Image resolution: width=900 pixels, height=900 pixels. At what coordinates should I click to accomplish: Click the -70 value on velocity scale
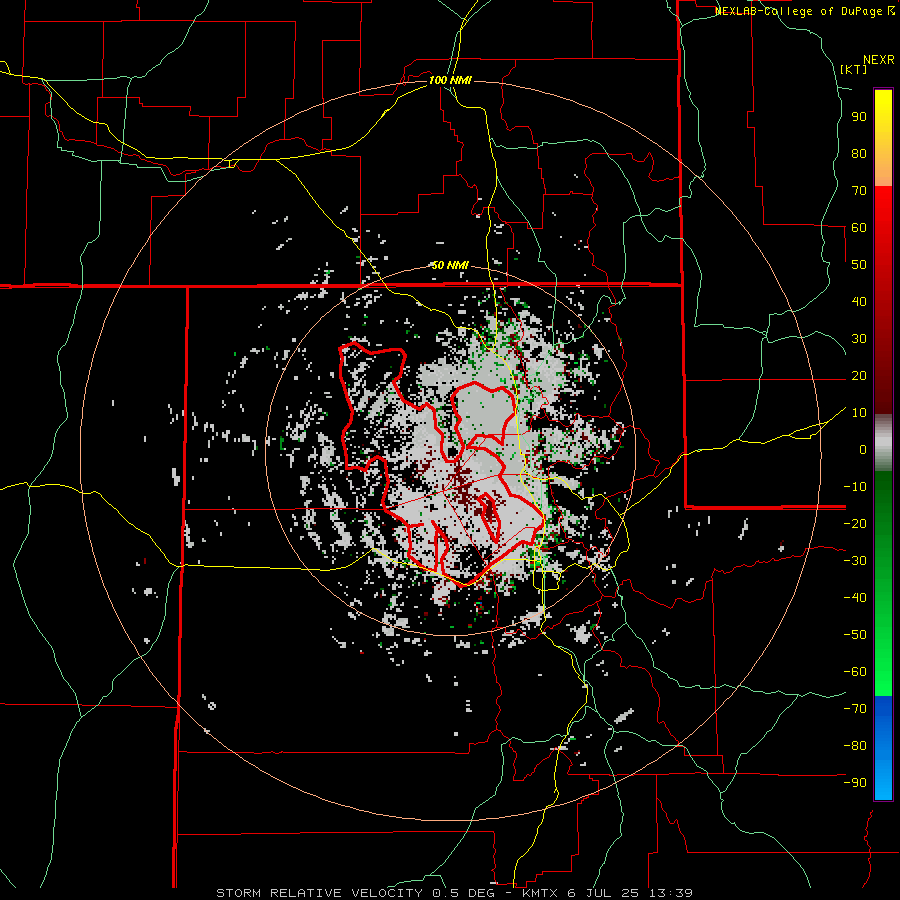tap(855, 709)
